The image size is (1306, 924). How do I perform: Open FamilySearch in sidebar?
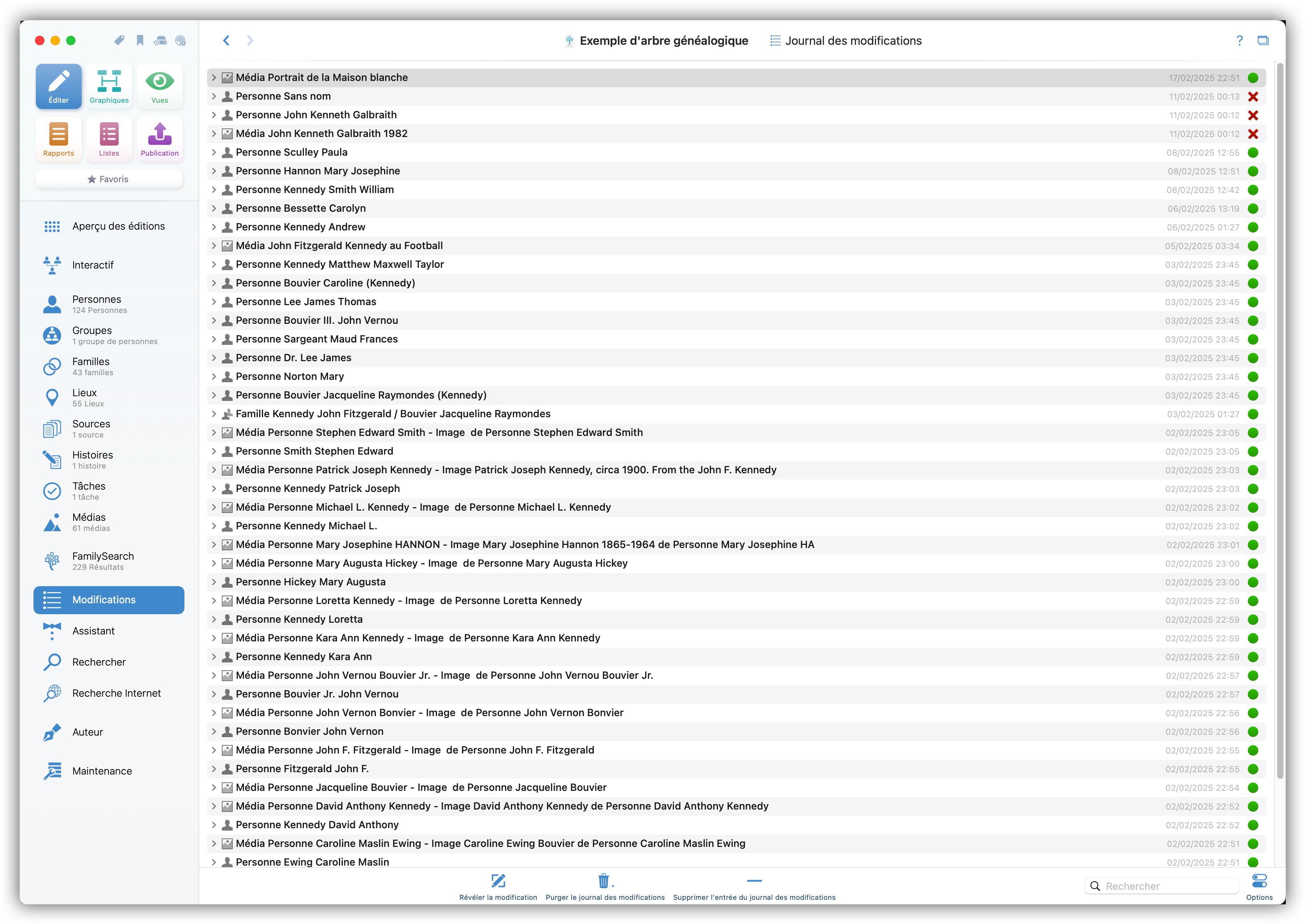[x=109, y=561]
